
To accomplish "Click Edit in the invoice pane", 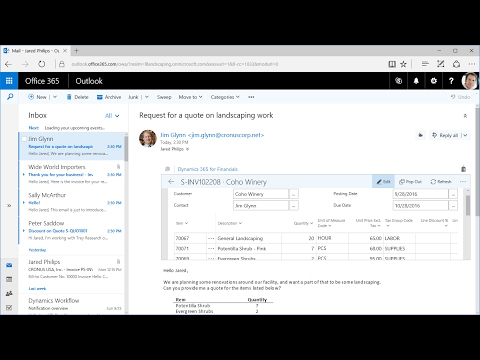I will point(383,182).
